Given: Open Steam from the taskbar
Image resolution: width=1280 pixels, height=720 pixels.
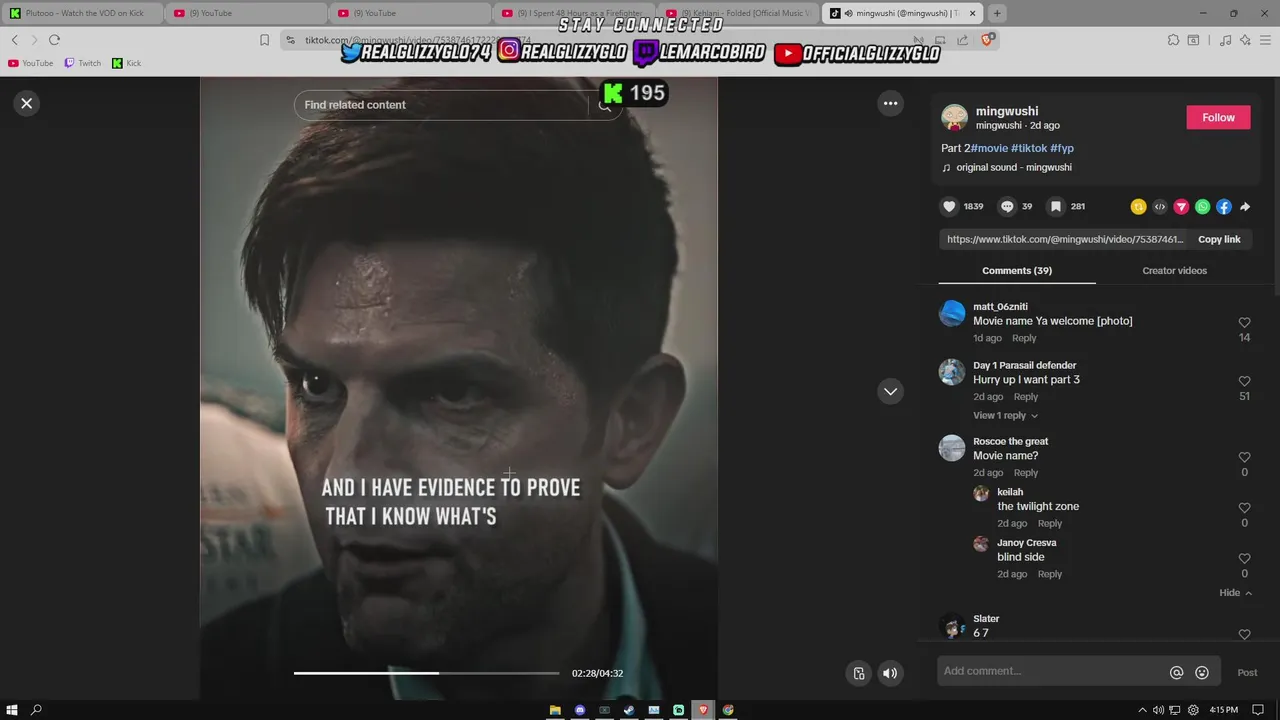Looking at the screenshot, I should (629, 710).
